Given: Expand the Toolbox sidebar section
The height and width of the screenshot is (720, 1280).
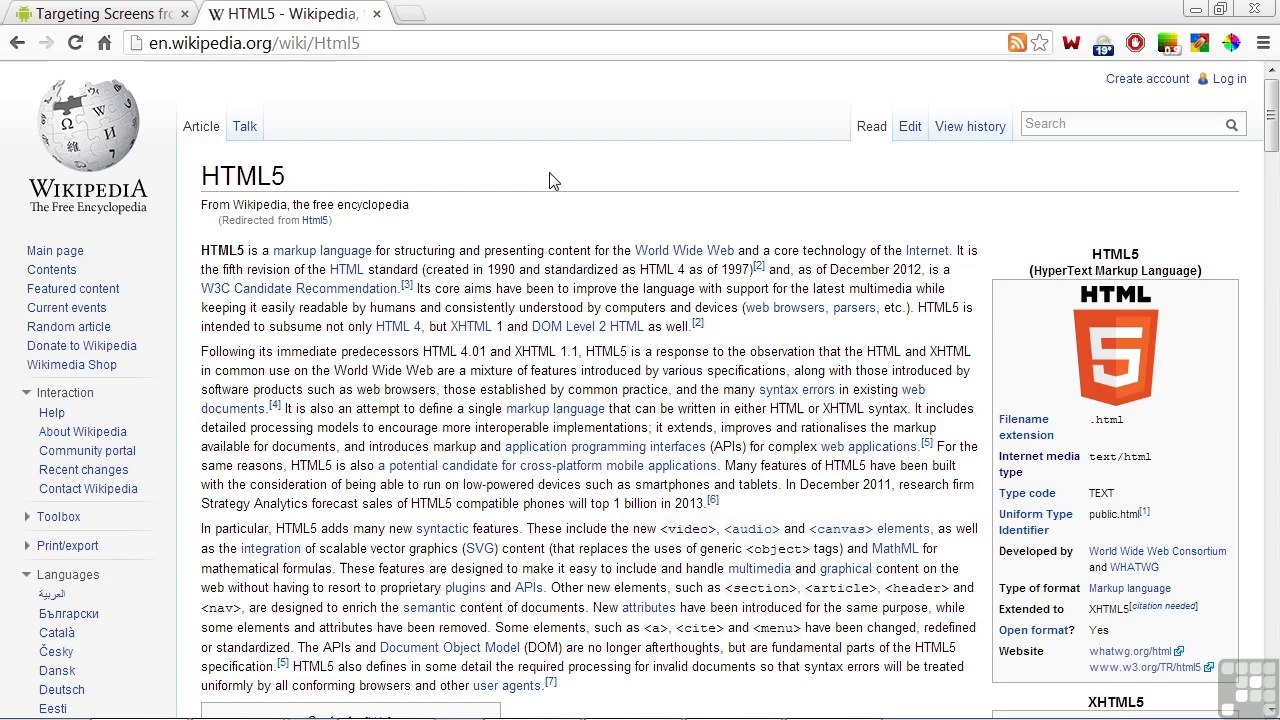Looking at the screenshot, I should click(27, 517).
